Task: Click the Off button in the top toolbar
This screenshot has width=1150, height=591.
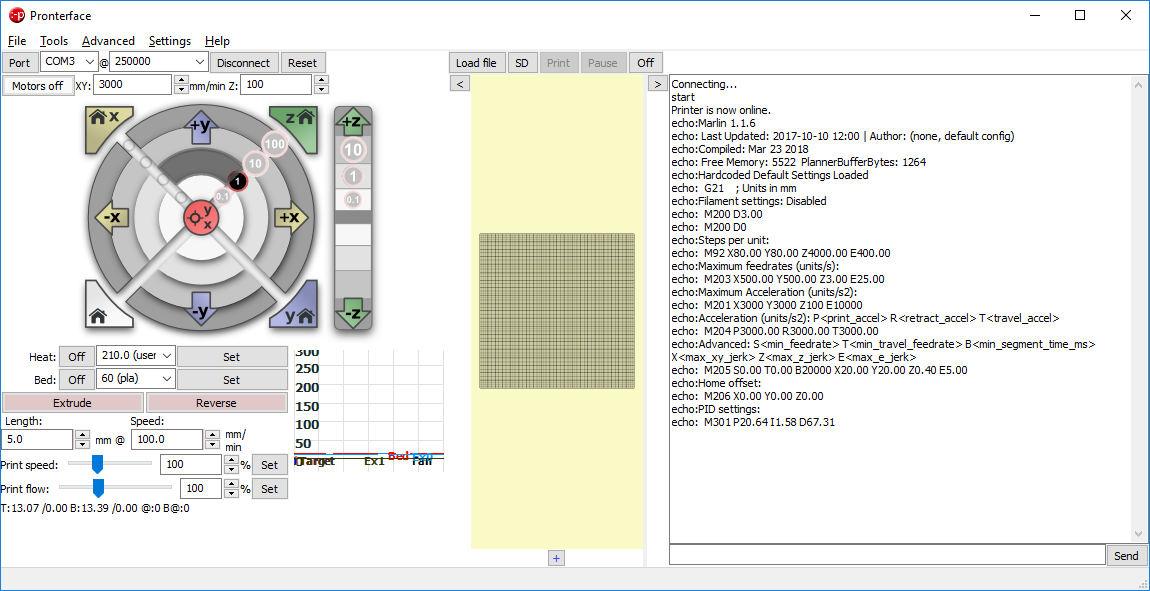Action: 645,63
